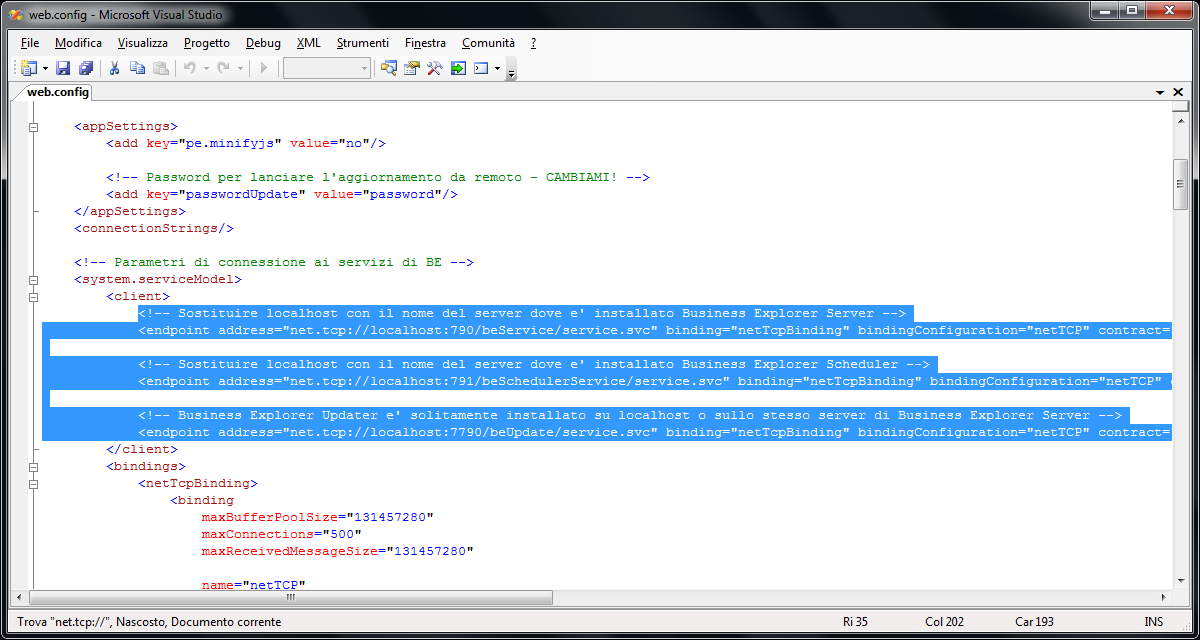Cut selection with the scissors icon

pyautogui.click(x=115, y=68)
